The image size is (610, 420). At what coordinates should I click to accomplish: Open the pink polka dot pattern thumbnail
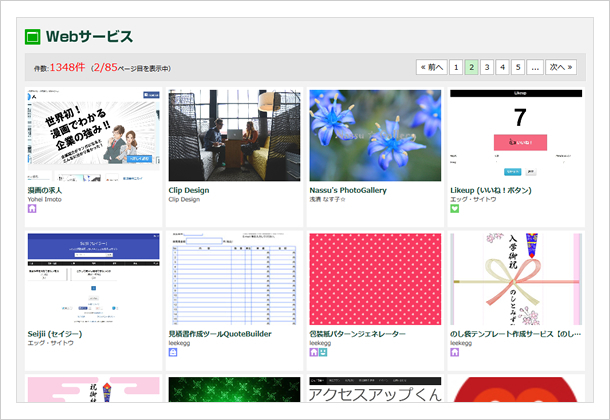click(375, 279)
